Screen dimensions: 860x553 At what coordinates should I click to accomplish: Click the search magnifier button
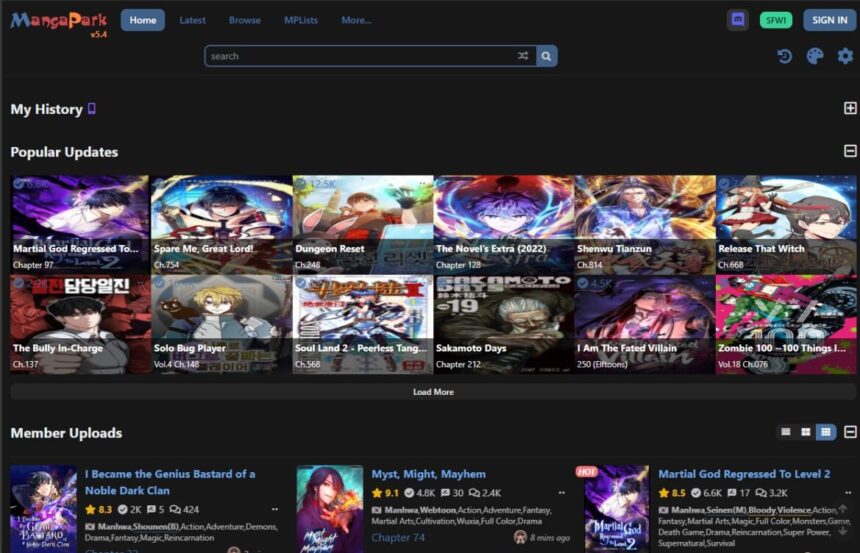coord(546,56)
